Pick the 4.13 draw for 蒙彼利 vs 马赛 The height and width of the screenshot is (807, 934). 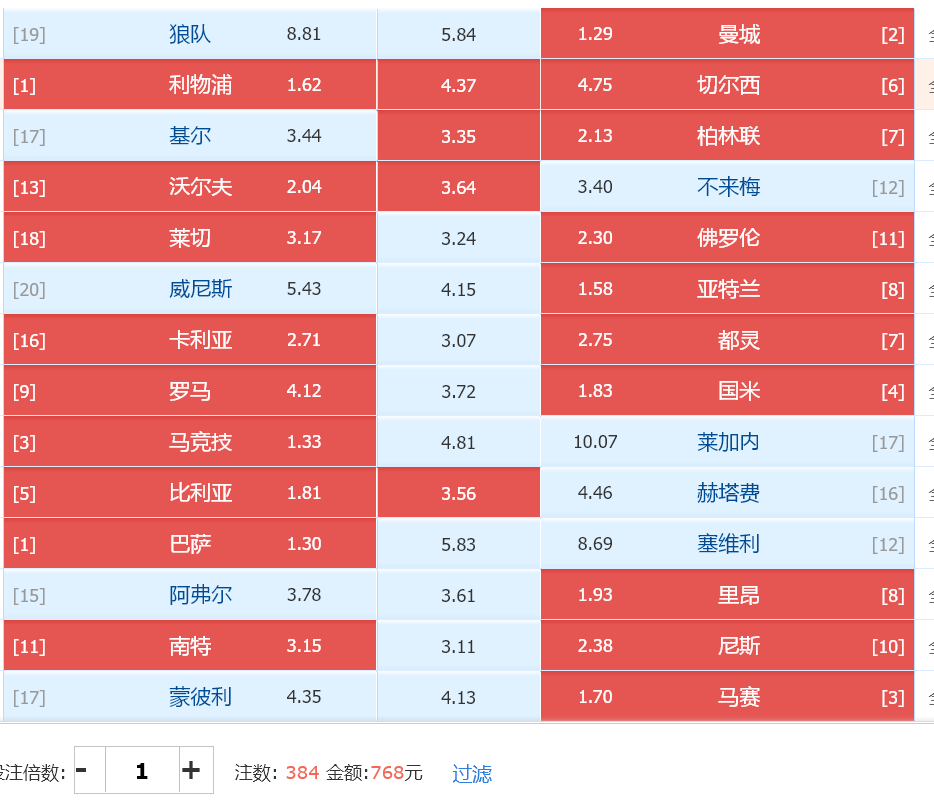click(459, 697)
